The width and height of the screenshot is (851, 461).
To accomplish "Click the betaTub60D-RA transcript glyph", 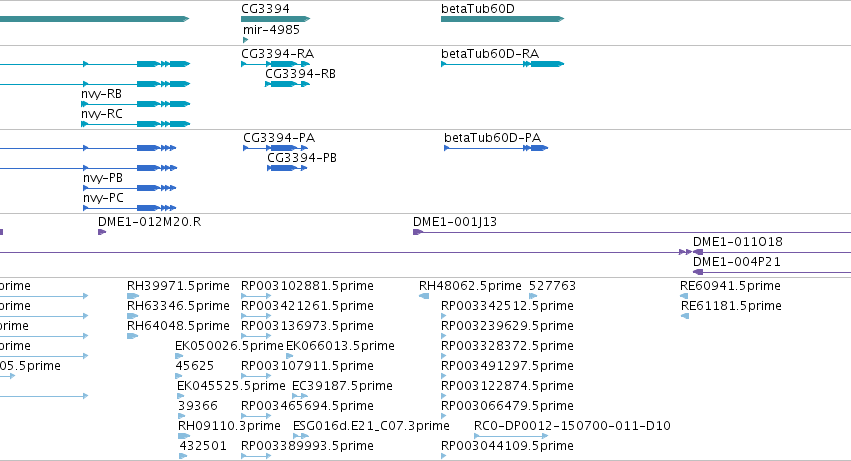I will pos(503,64).
